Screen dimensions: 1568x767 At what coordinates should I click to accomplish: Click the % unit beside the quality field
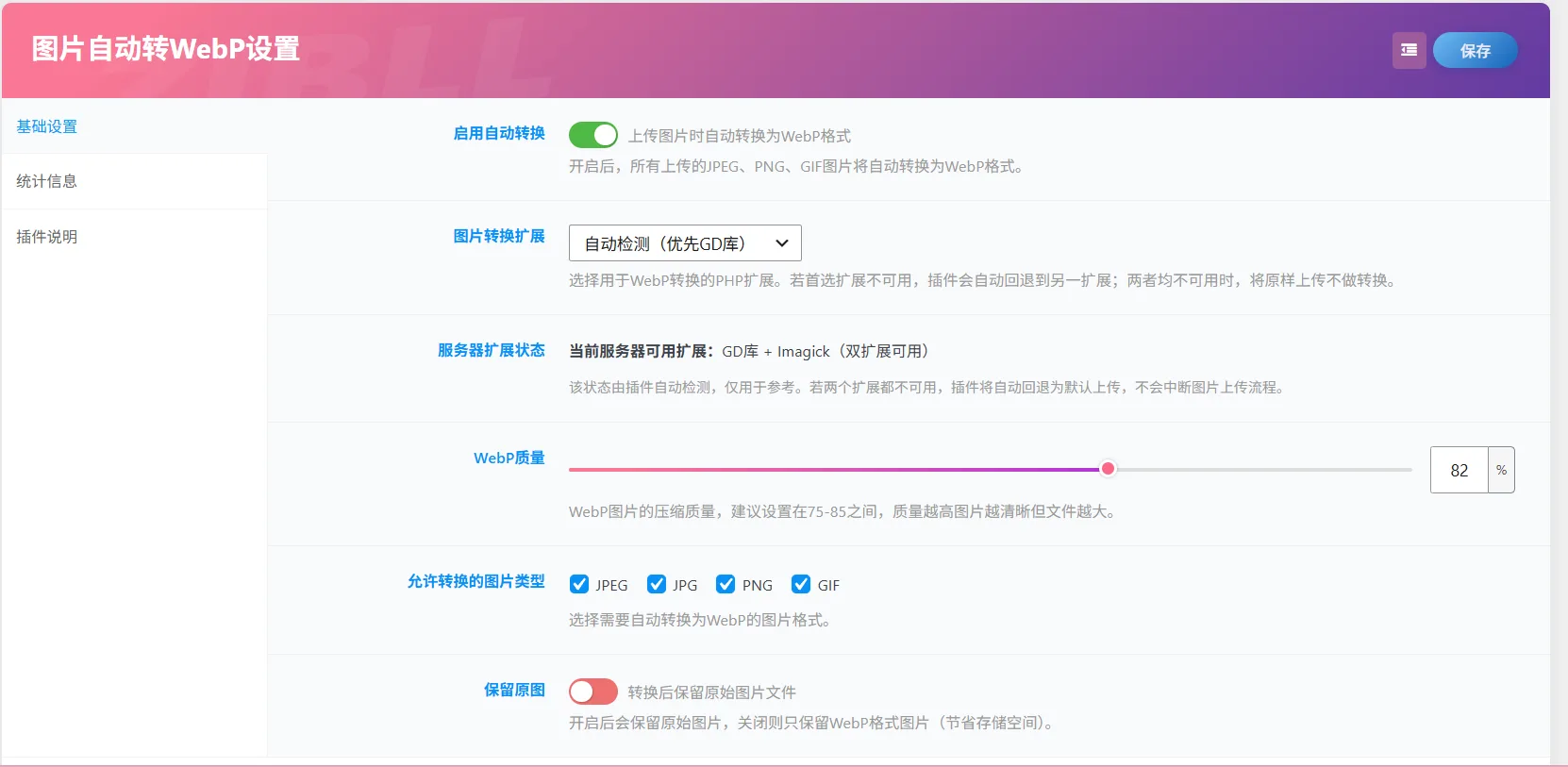[x=1501, y=470]
